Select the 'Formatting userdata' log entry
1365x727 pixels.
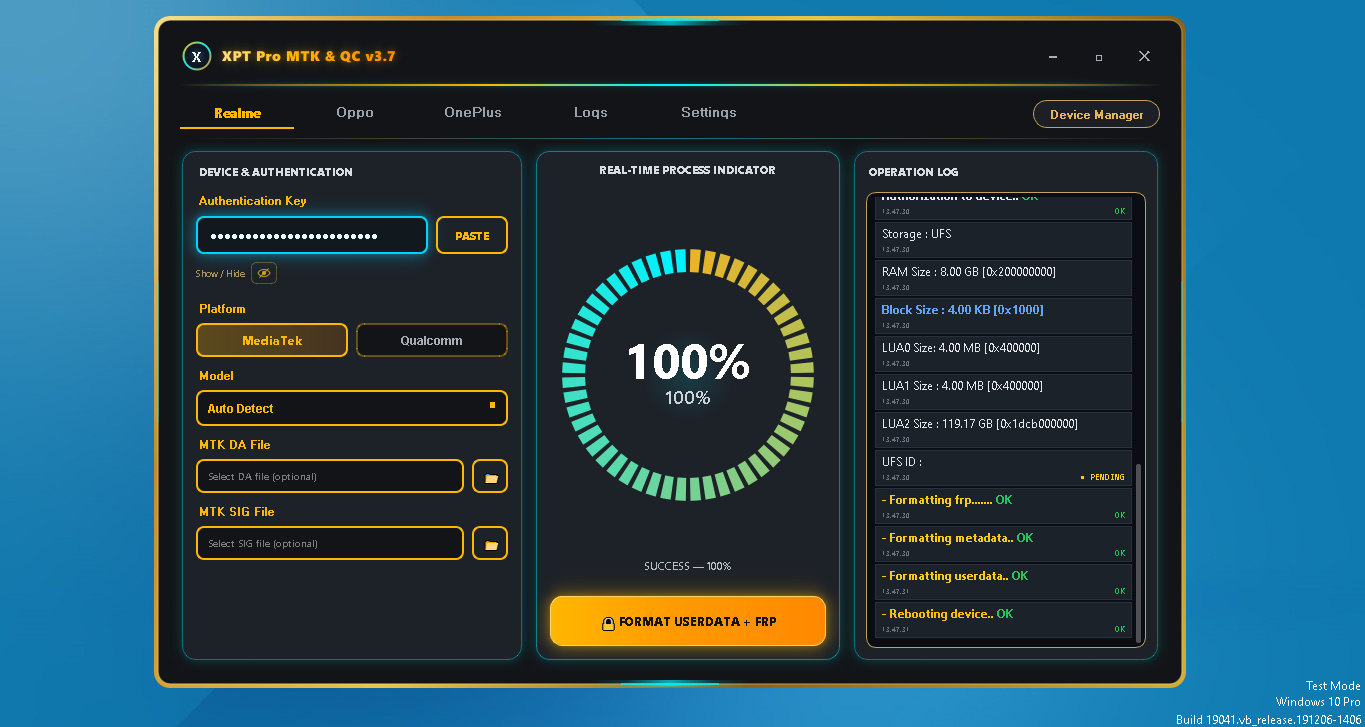[x=1003, y=582]
